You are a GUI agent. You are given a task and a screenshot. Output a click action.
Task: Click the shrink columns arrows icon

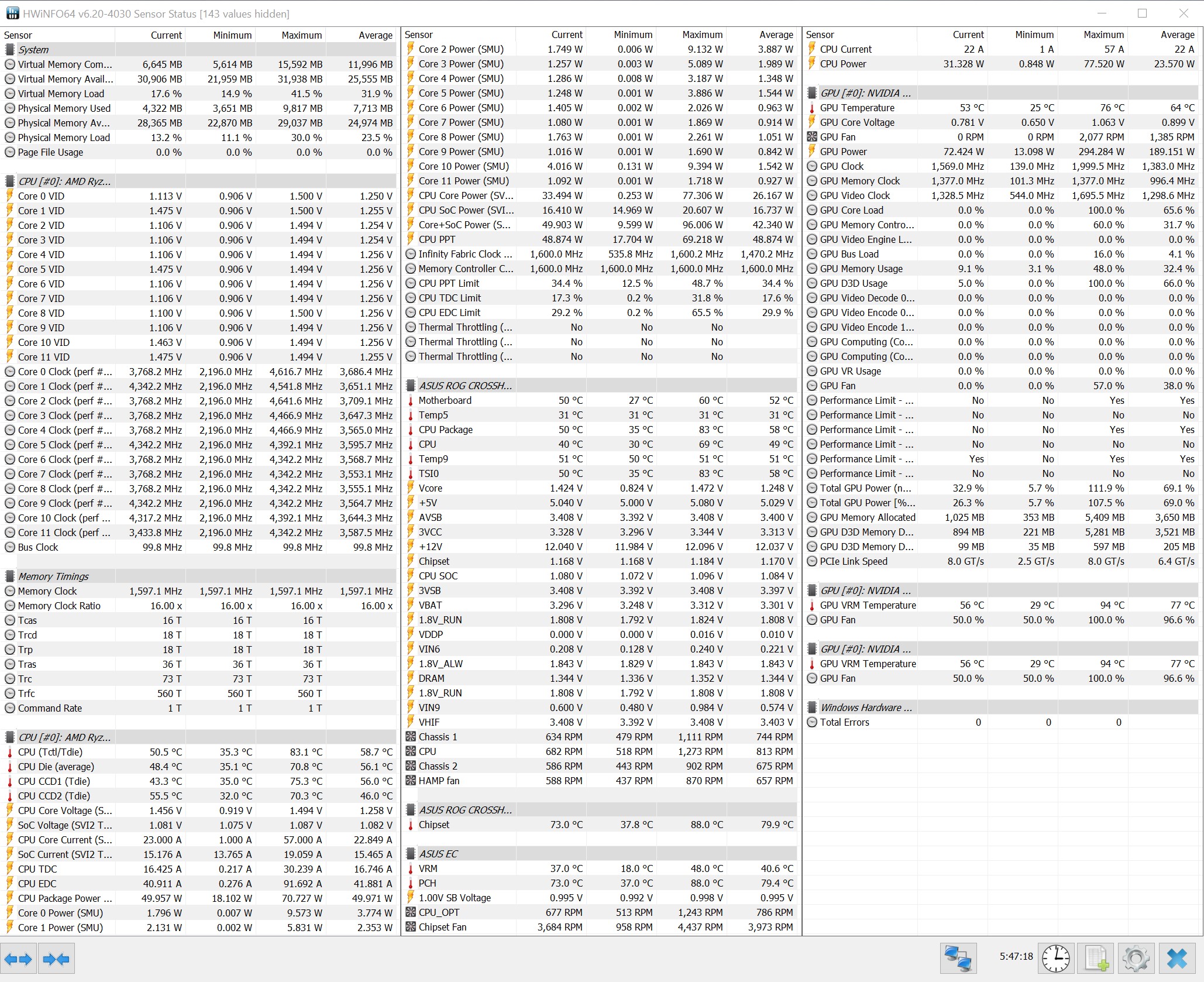pyautogui.click(x=56, y=959)
